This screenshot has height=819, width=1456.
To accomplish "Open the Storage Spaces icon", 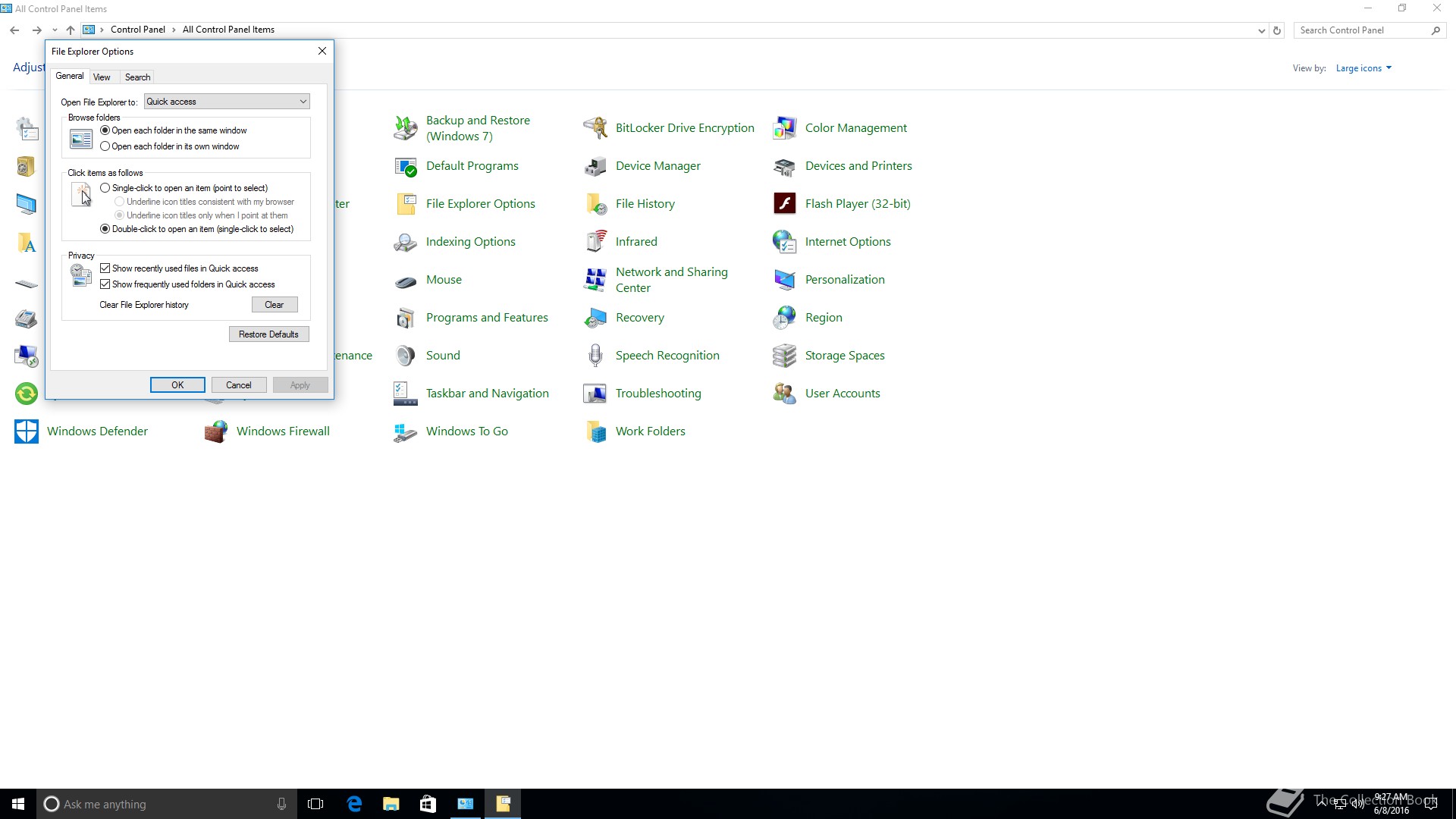I will click(x=785, y=356).
